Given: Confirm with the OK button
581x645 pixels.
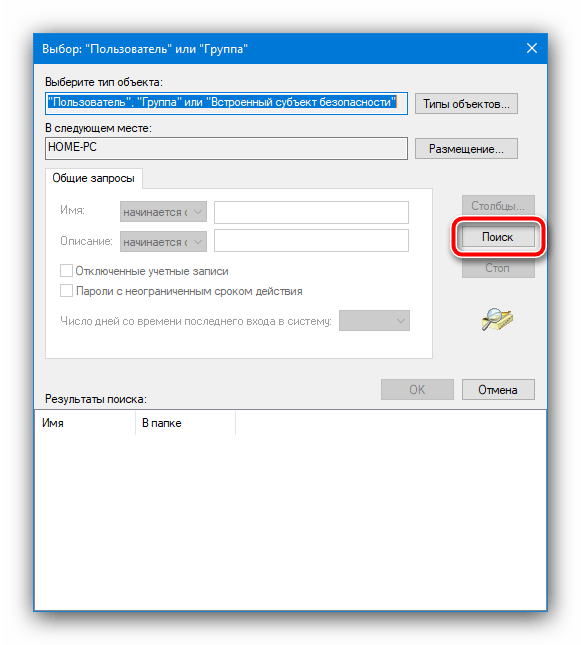Looking at the screenshot, I should pos(417,390).
